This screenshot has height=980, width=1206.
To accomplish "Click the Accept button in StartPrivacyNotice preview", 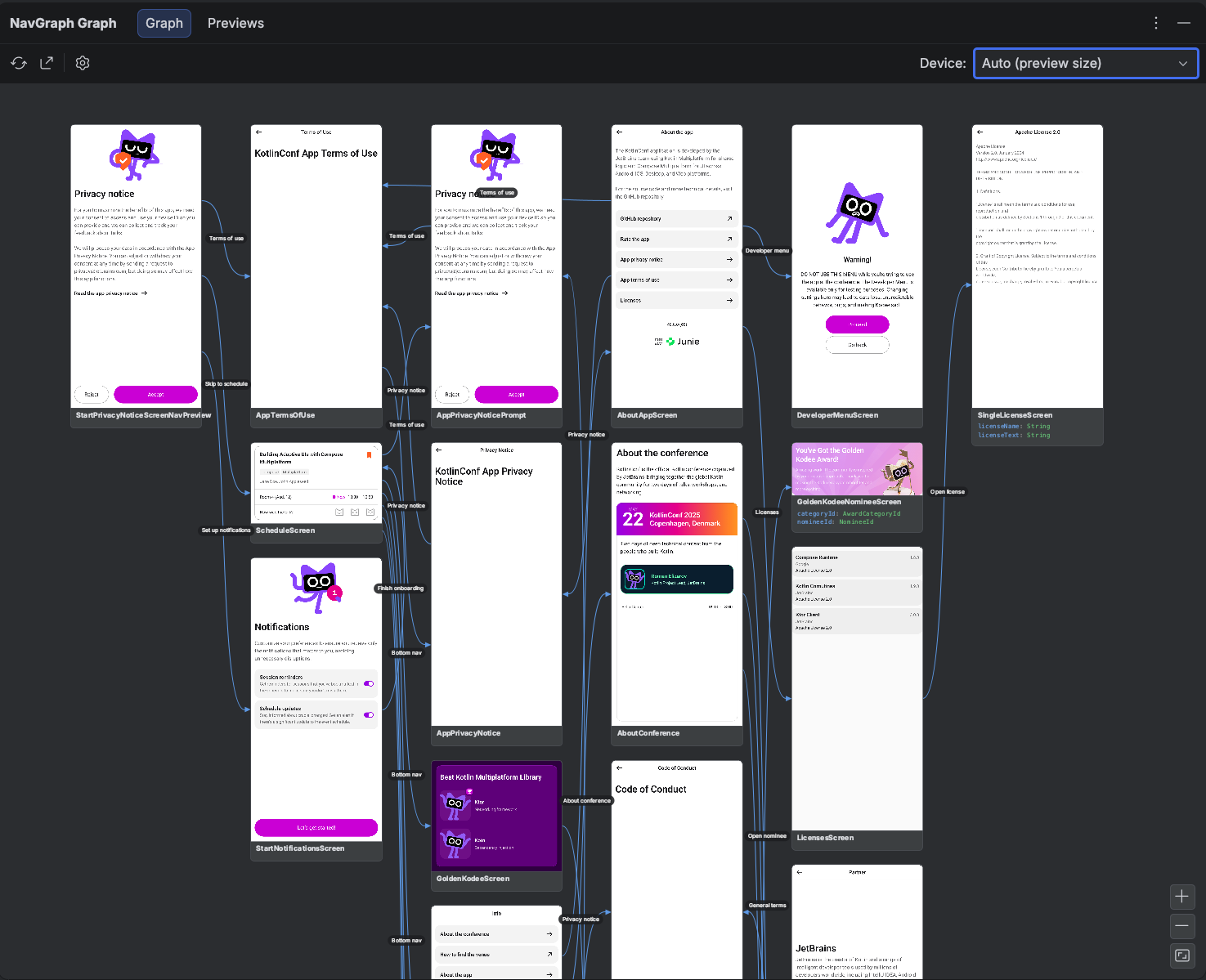I will pyautogui.click(x=156, y=394).
